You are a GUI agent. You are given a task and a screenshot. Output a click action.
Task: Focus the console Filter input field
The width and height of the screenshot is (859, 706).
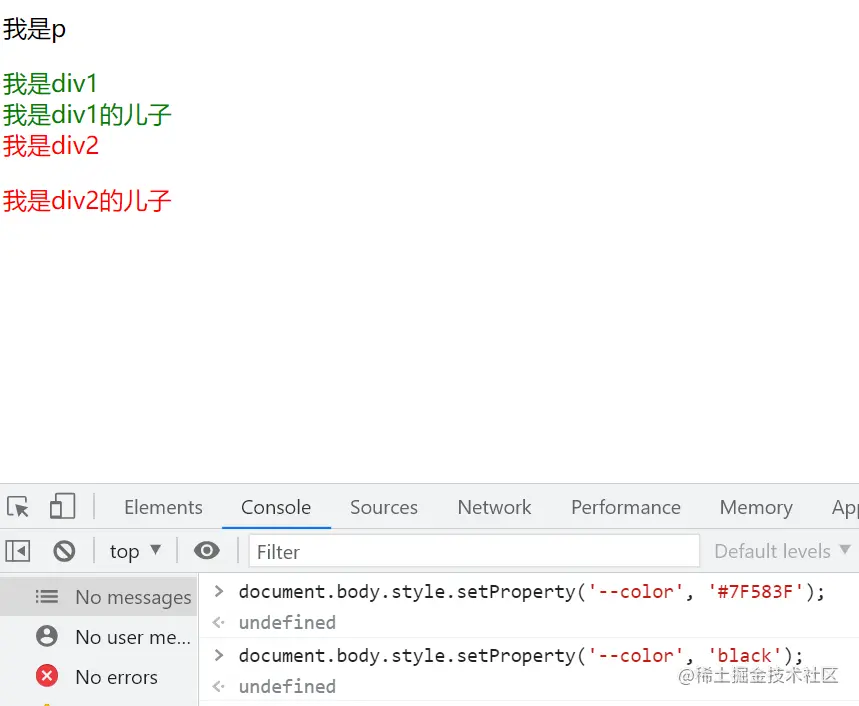474,551
